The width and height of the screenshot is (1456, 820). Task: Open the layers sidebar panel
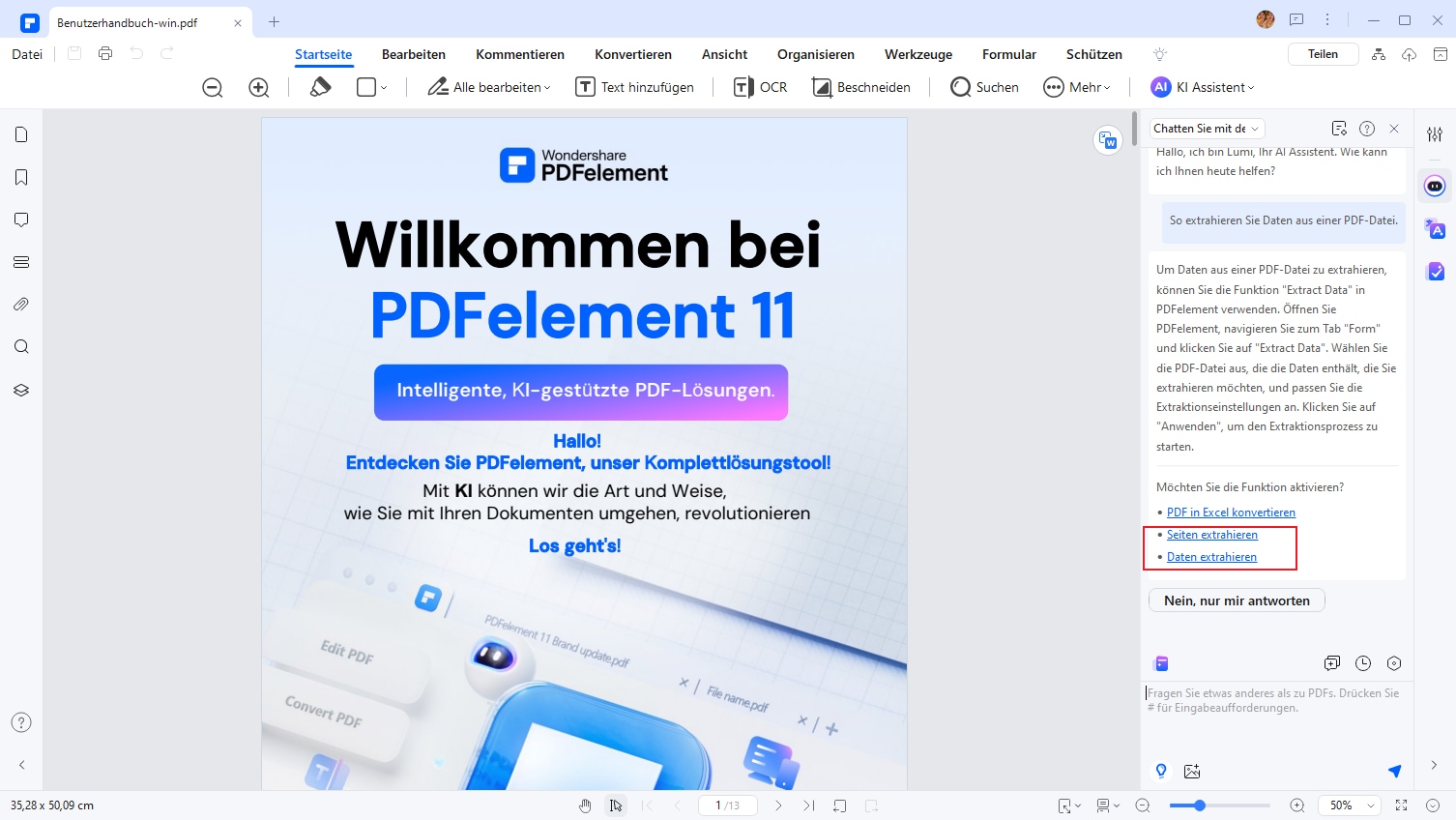pos(21,390)
